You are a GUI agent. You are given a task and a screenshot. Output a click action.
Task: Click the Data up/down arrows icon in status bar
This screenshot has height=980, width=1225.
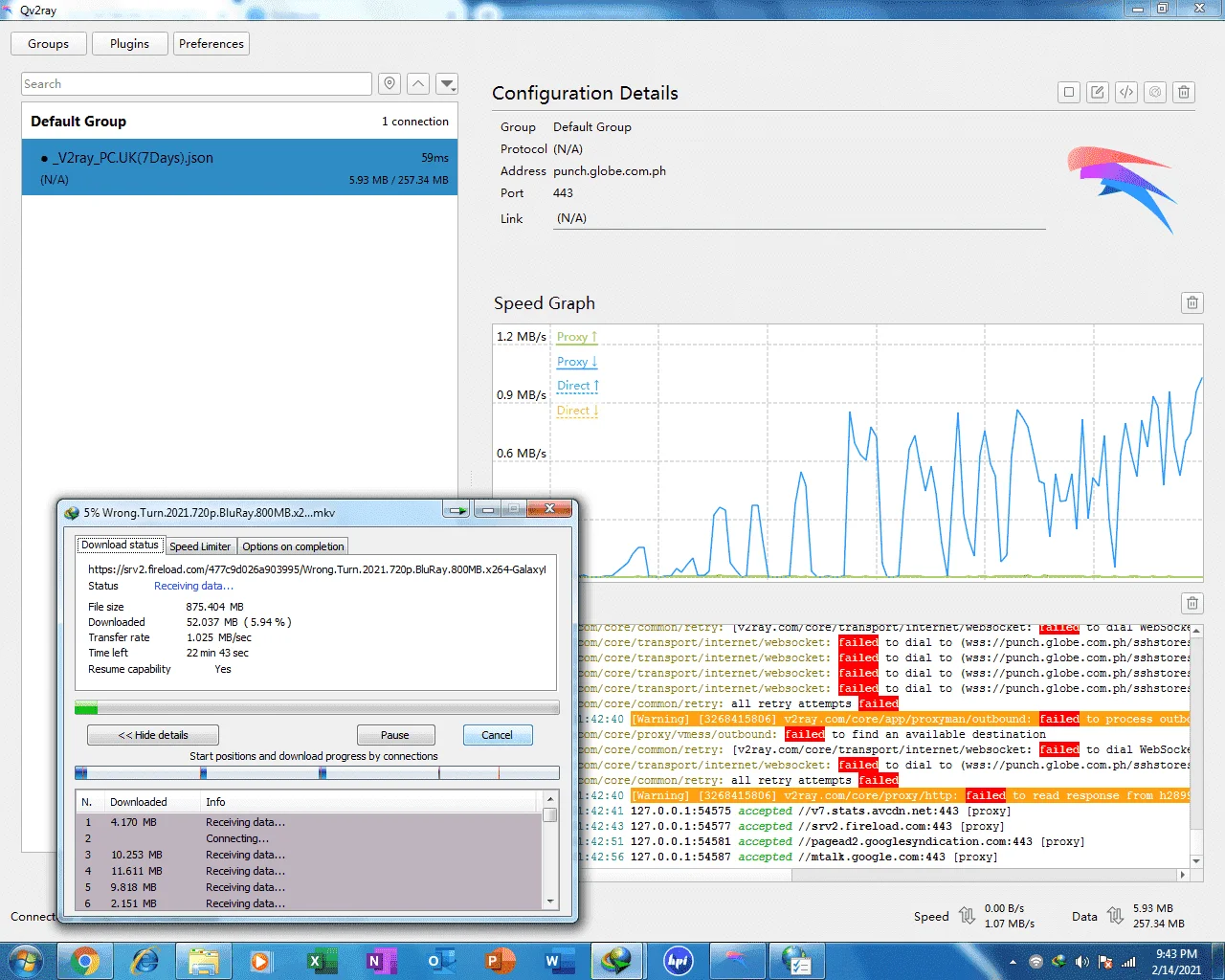1115,916
